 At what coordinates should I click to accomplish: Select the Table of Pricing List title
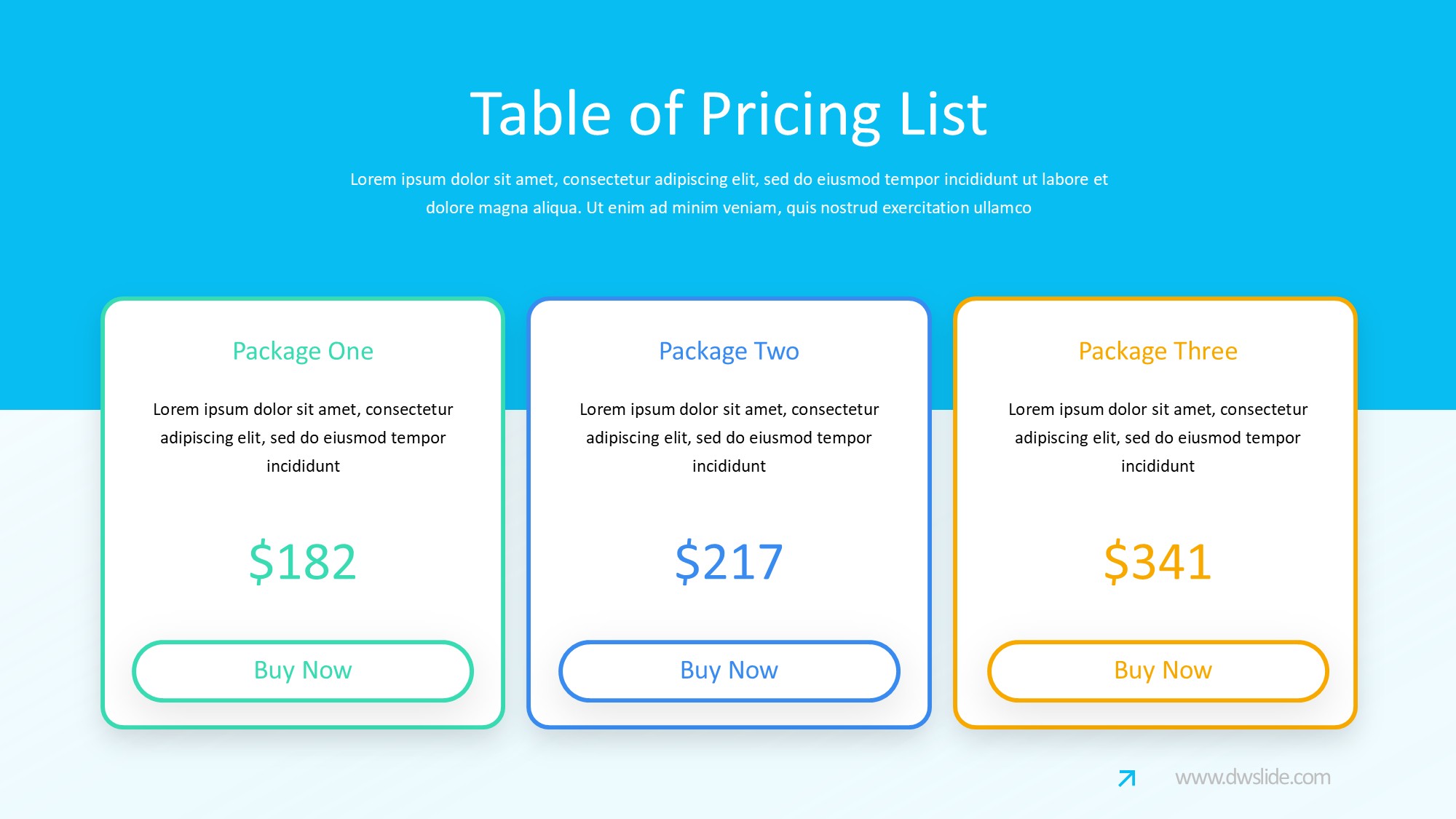click(x=728, y=114)
